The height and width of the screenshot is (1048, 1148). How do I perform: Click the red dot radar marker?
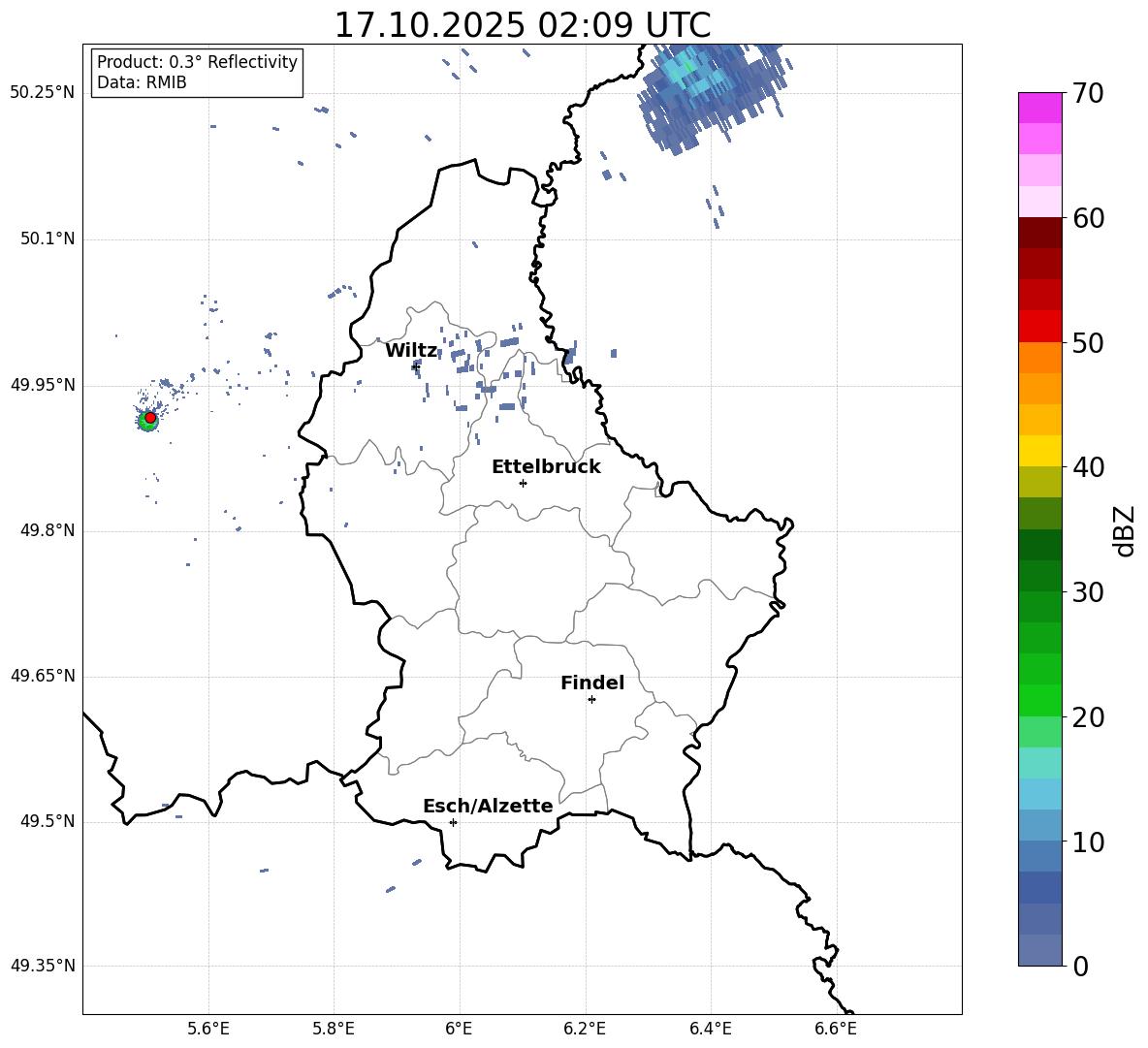[x=150, y=418]
